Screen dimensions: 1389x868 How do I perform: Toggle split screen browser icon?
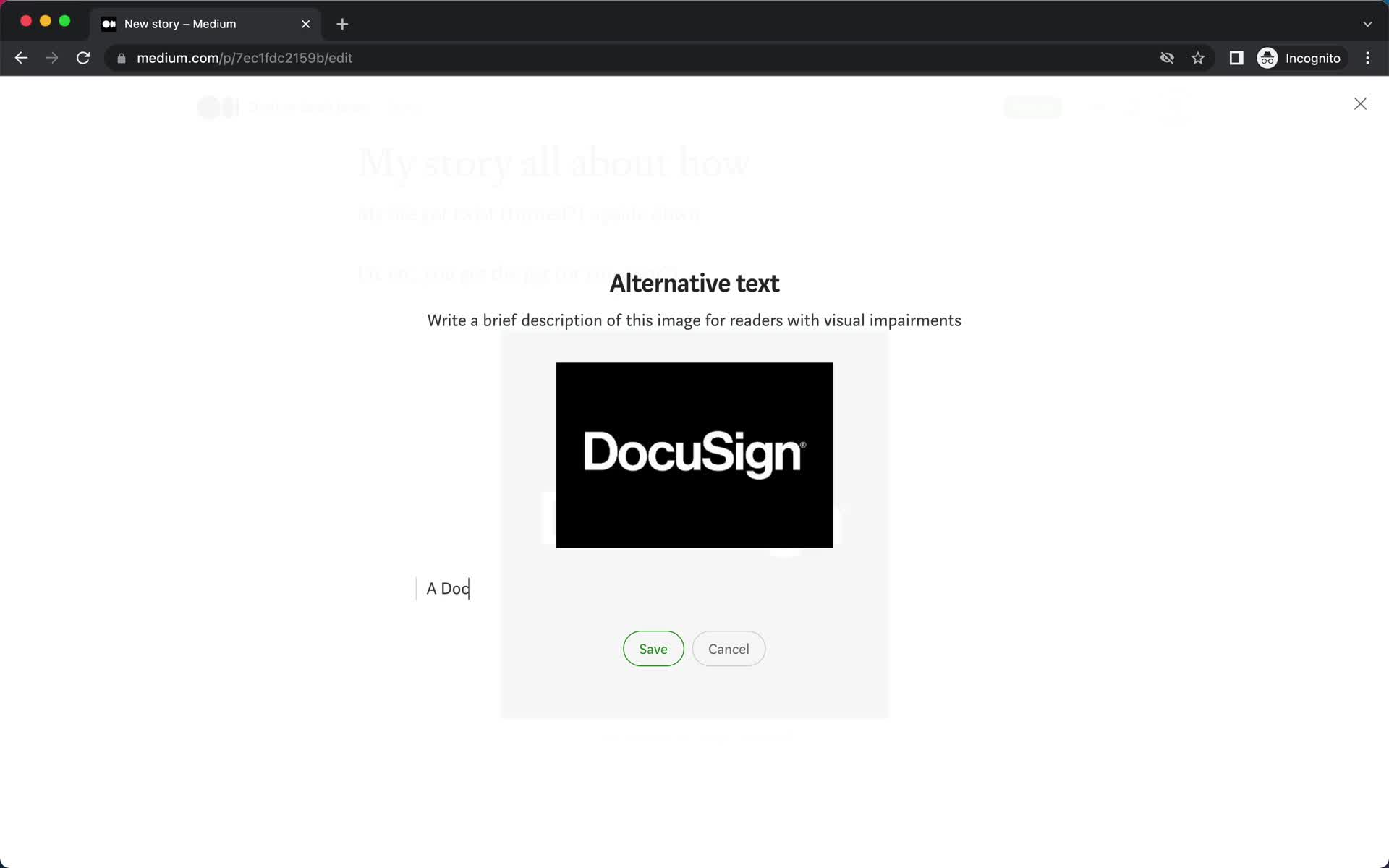coord(1236,57)
